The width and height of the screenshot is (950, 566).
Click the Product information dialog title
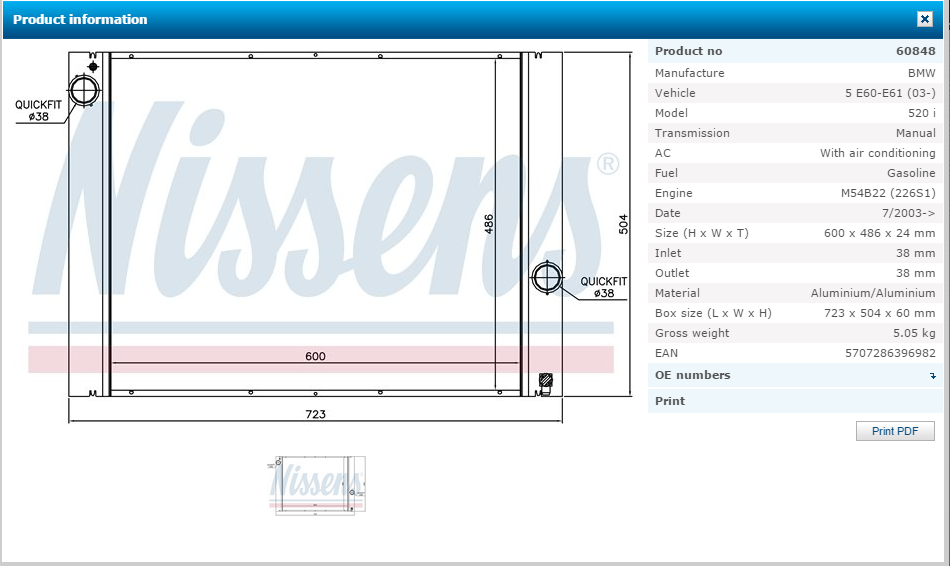click(x=80, y=19)
